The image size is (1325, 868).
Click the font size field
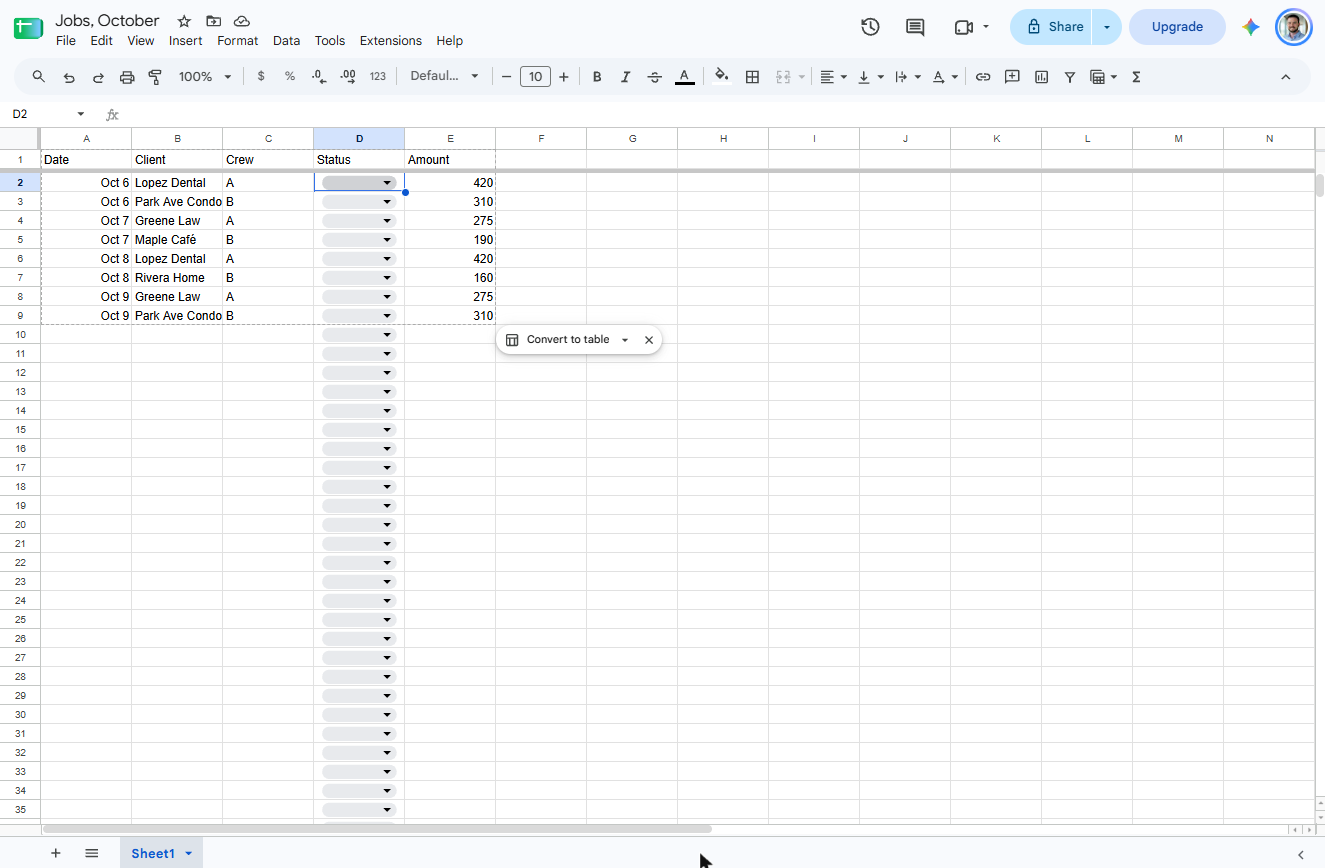coord(535,77)
